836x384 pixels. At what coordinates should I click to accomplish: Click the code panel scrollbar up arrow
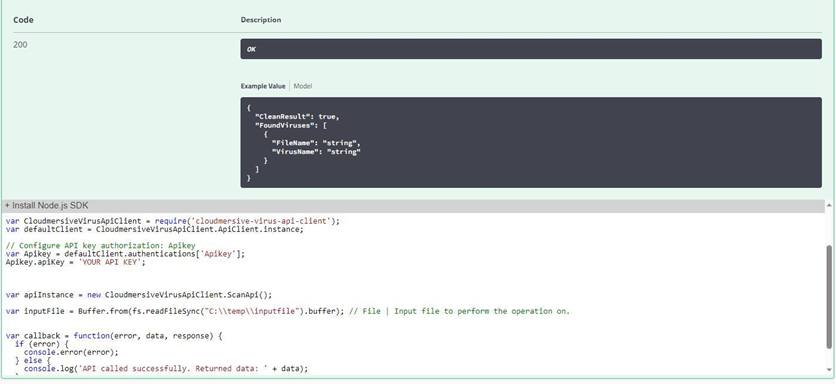[x=829, y=205]
